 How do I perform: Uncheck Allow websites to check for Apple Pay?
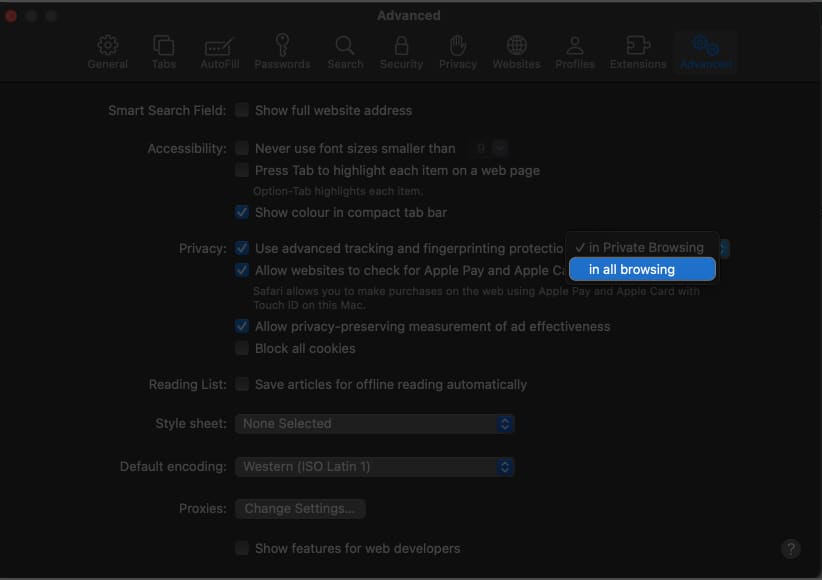242,270
